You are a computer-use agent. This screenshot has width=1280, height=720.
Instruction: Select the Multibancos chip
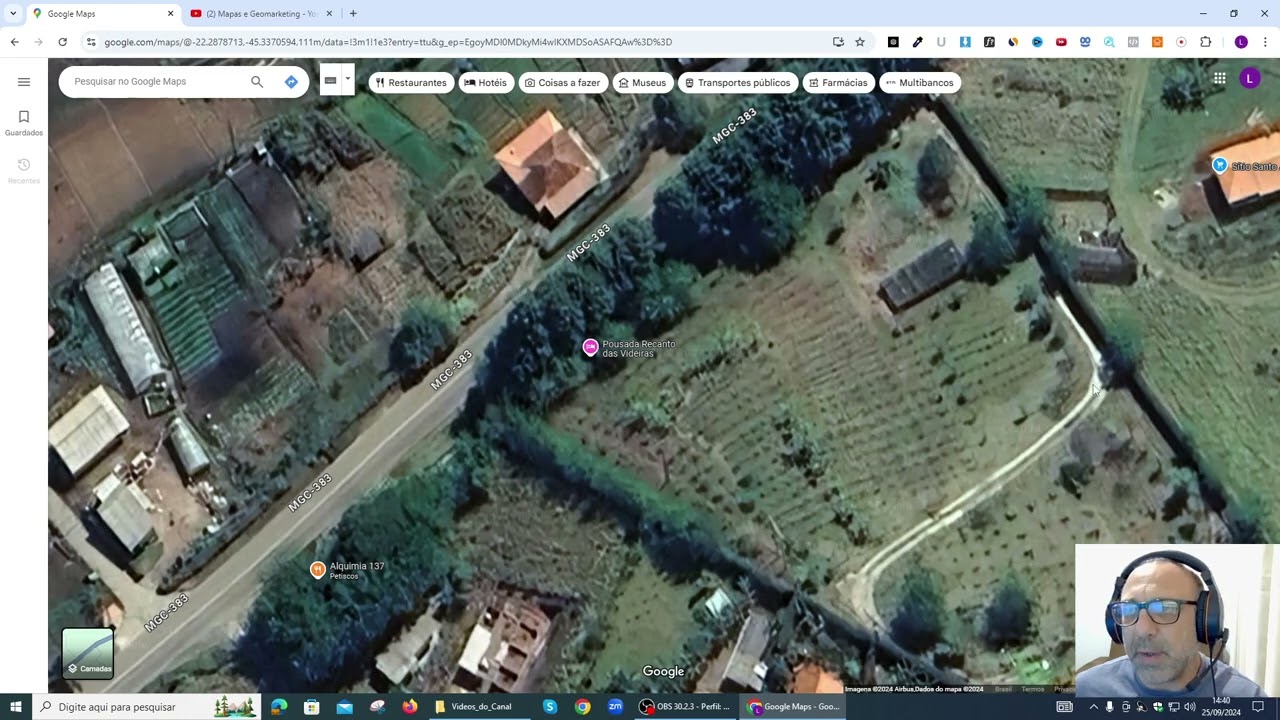point(920,83)
